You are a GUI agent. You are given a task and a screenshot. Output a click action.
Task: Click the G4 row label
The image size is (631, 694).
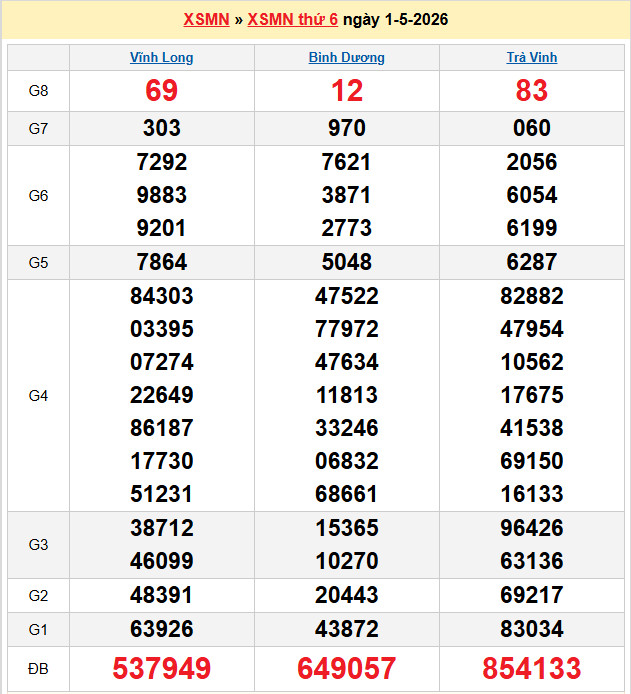(38, 396)
